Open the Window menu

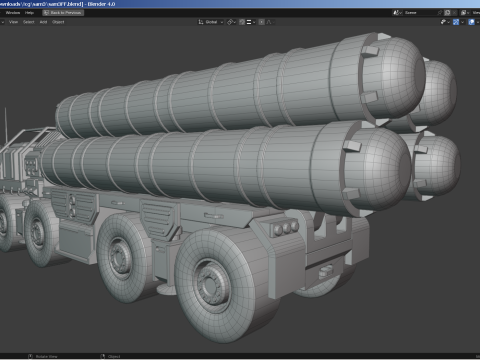[13, 13]
